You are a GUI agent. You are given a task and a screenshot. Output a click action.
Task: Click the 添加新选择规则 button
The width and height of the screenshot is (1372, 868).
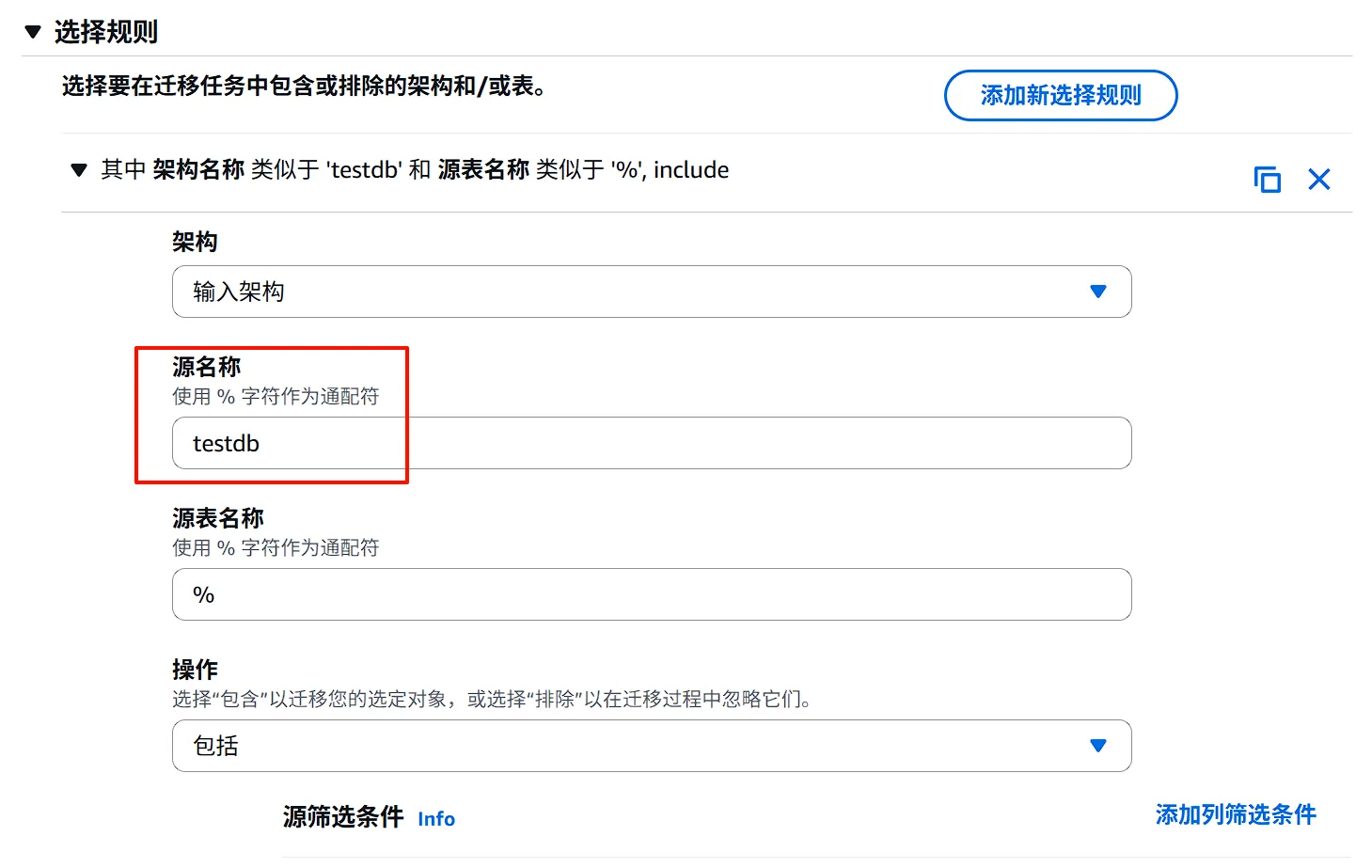(1060, 95)
